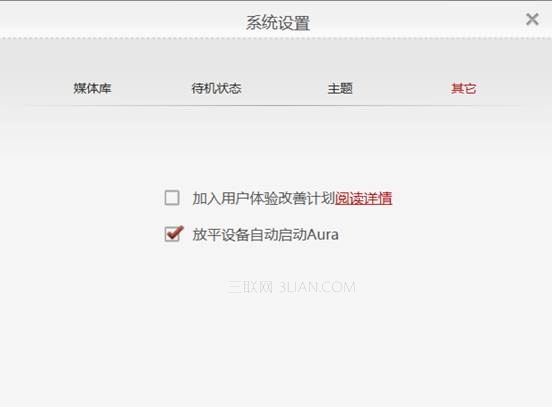The width and height of the screenshot is (552, 407).
Task: Open the 阅读详情 link
Action: pyautogui.click(x=363, y=198)
